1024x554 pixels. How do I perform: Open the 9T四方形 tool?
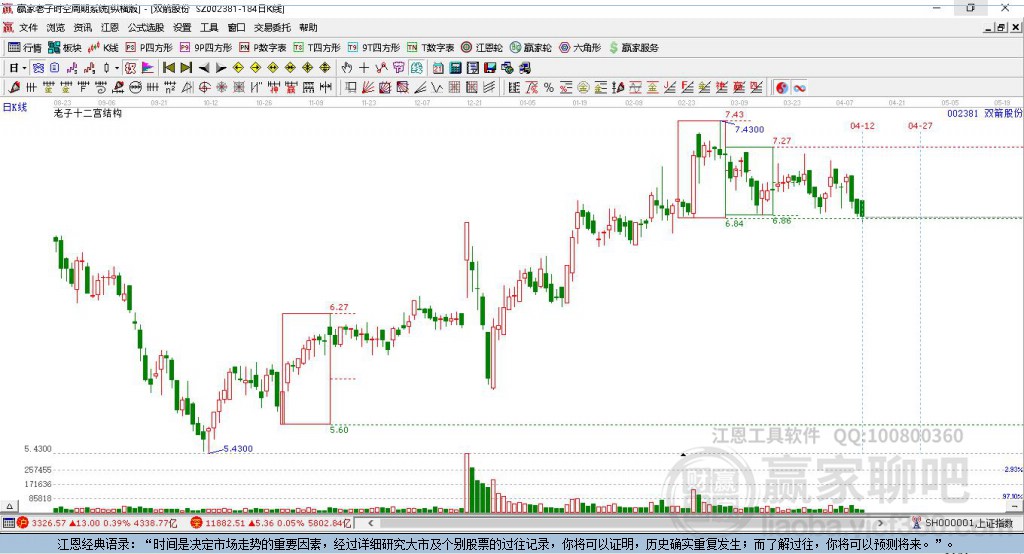coord(374,48)
